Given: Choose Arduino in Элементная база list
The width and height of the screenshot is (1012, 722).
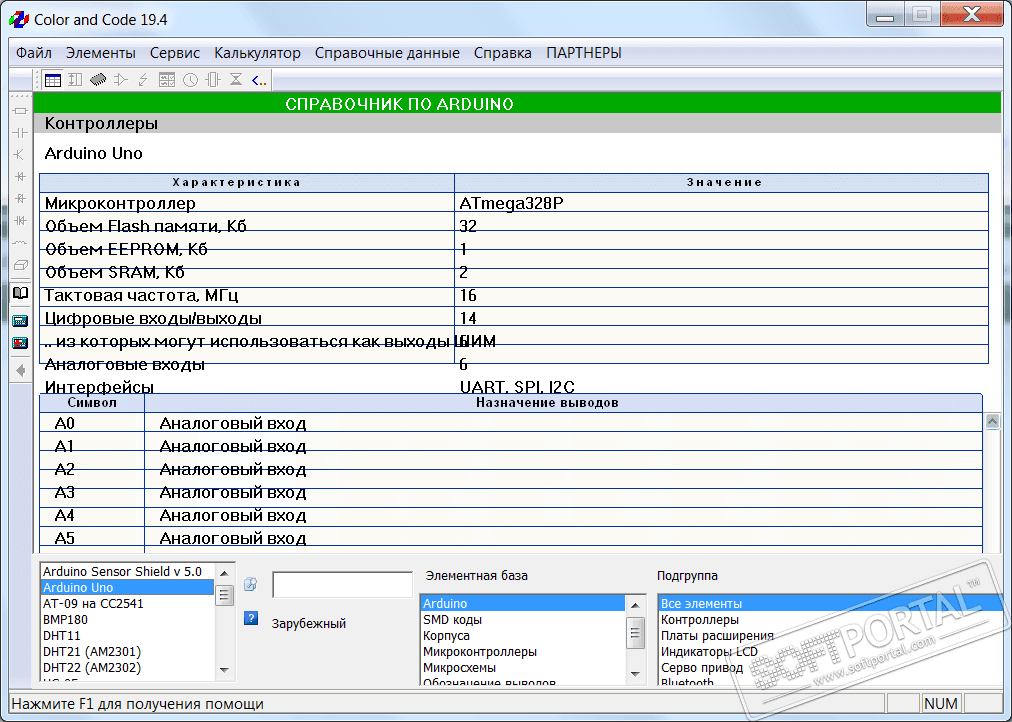Looking at the screenshot, I should (523, 603).
